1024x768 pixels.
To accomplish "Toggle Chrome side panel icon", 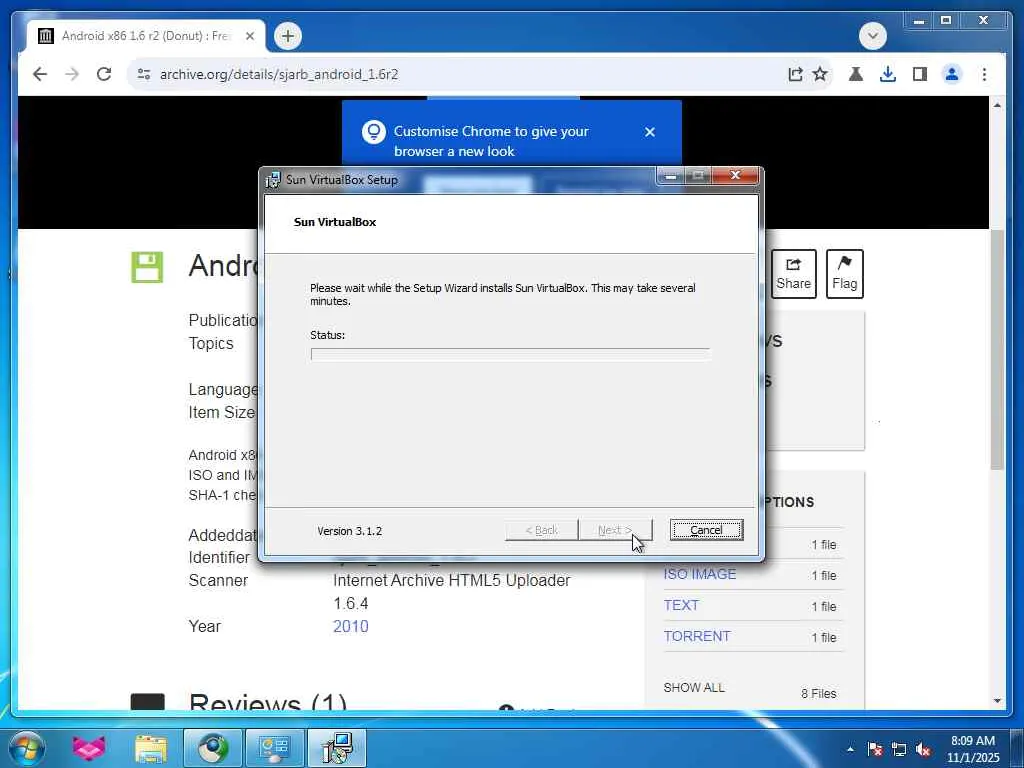I will point(920,74).
